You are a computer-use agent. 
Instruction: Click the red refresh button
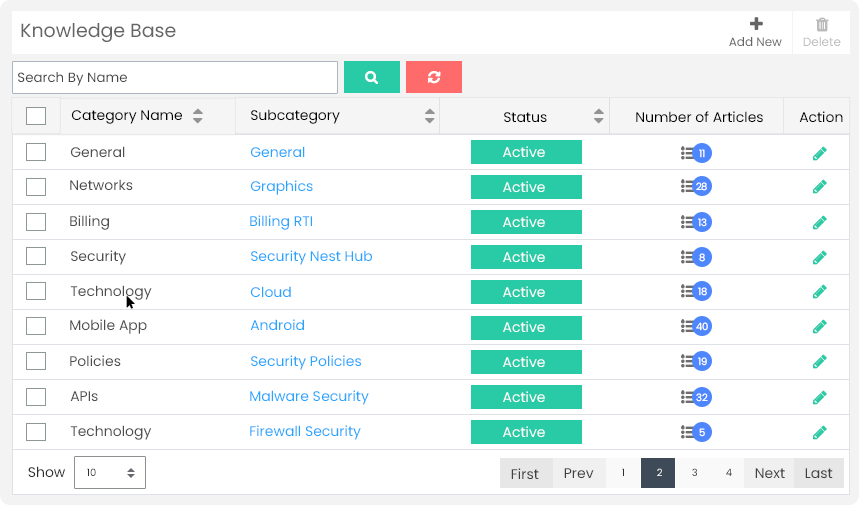click(x=434, y=77)
